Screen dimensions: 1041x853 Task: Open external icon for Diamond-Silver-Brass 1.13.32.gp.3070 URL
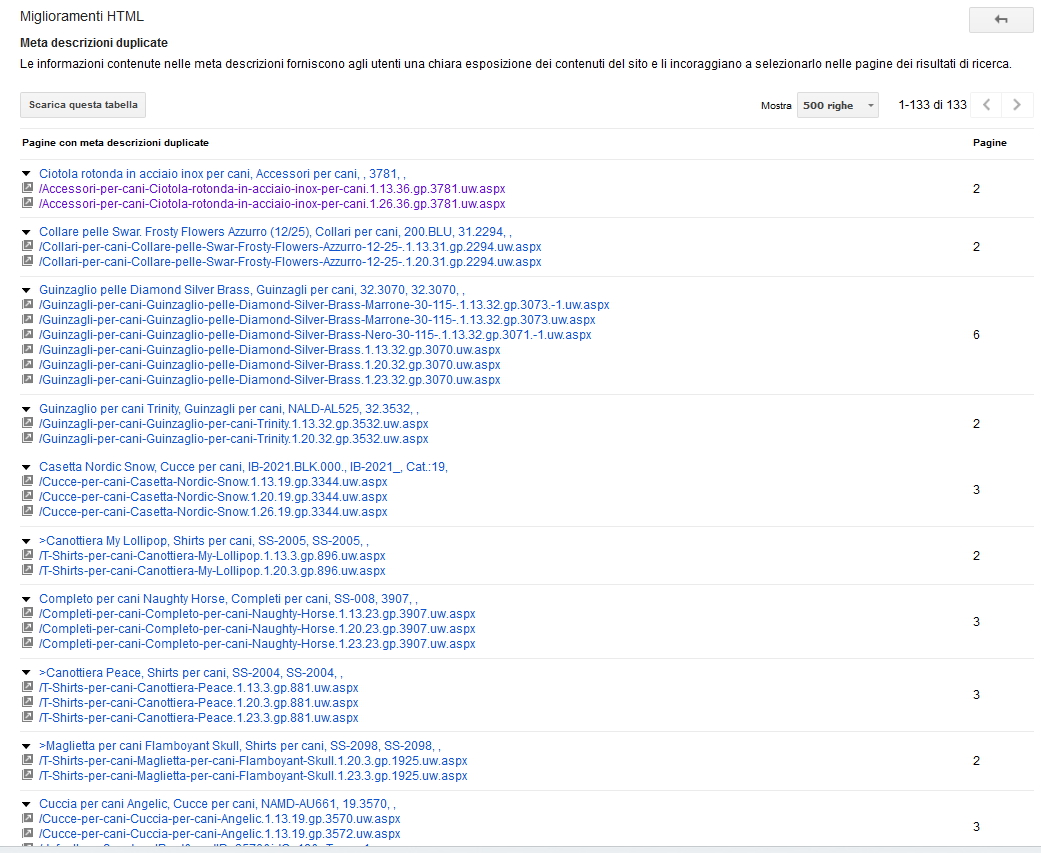coord(27,349)
